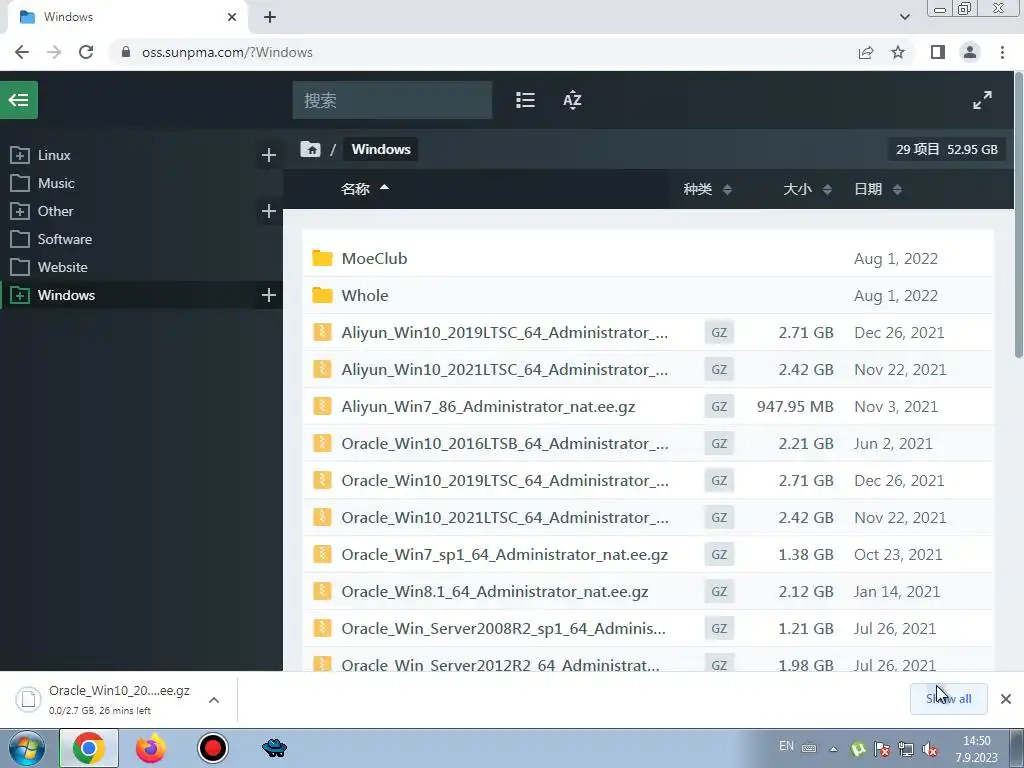Open the MoeClub folder icon
The width and height of the screenshot is (1024, 768).
coord(322,258)
